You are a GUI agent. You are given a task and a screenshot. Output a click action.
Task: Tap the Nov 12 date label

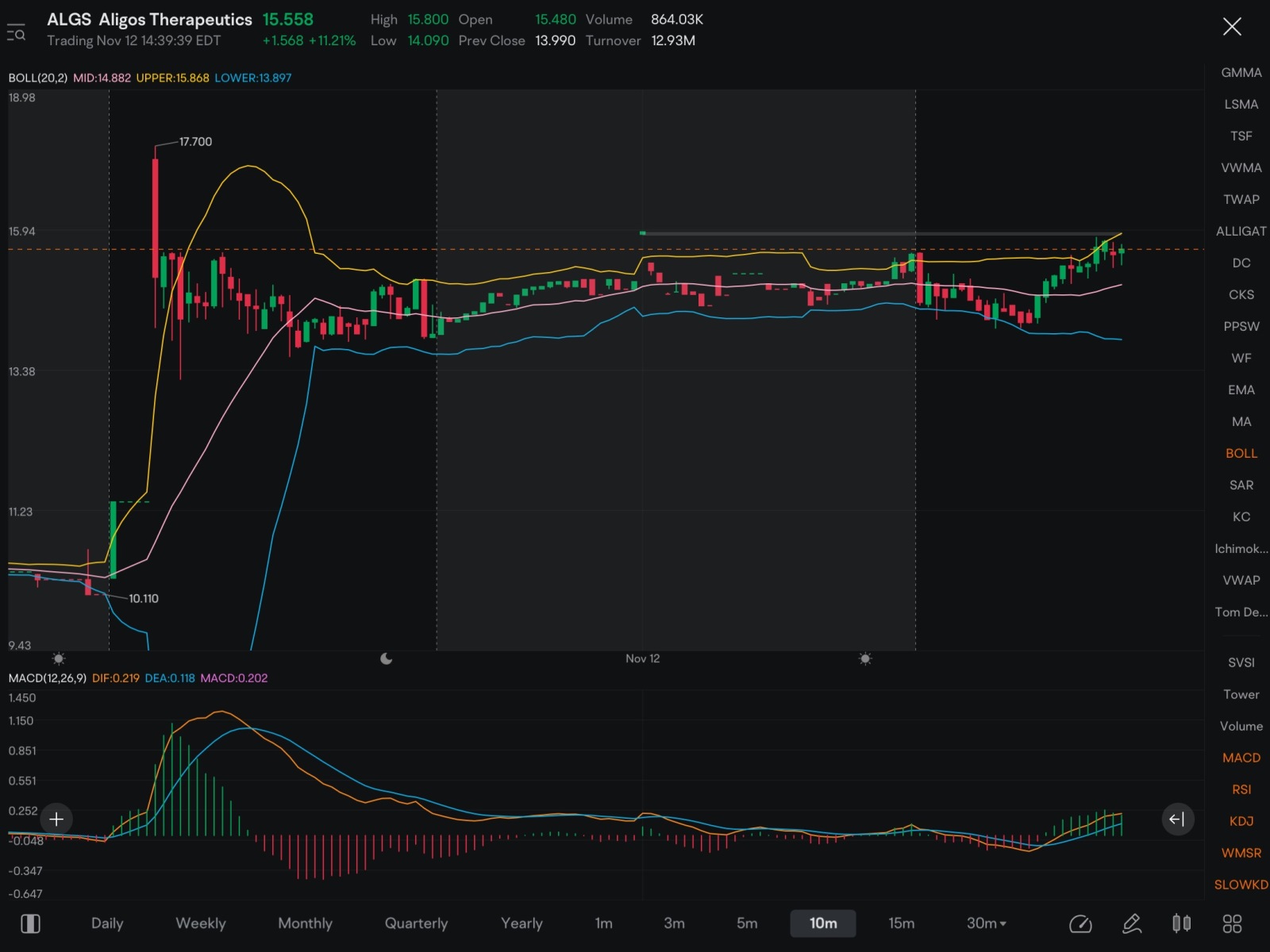642,658
